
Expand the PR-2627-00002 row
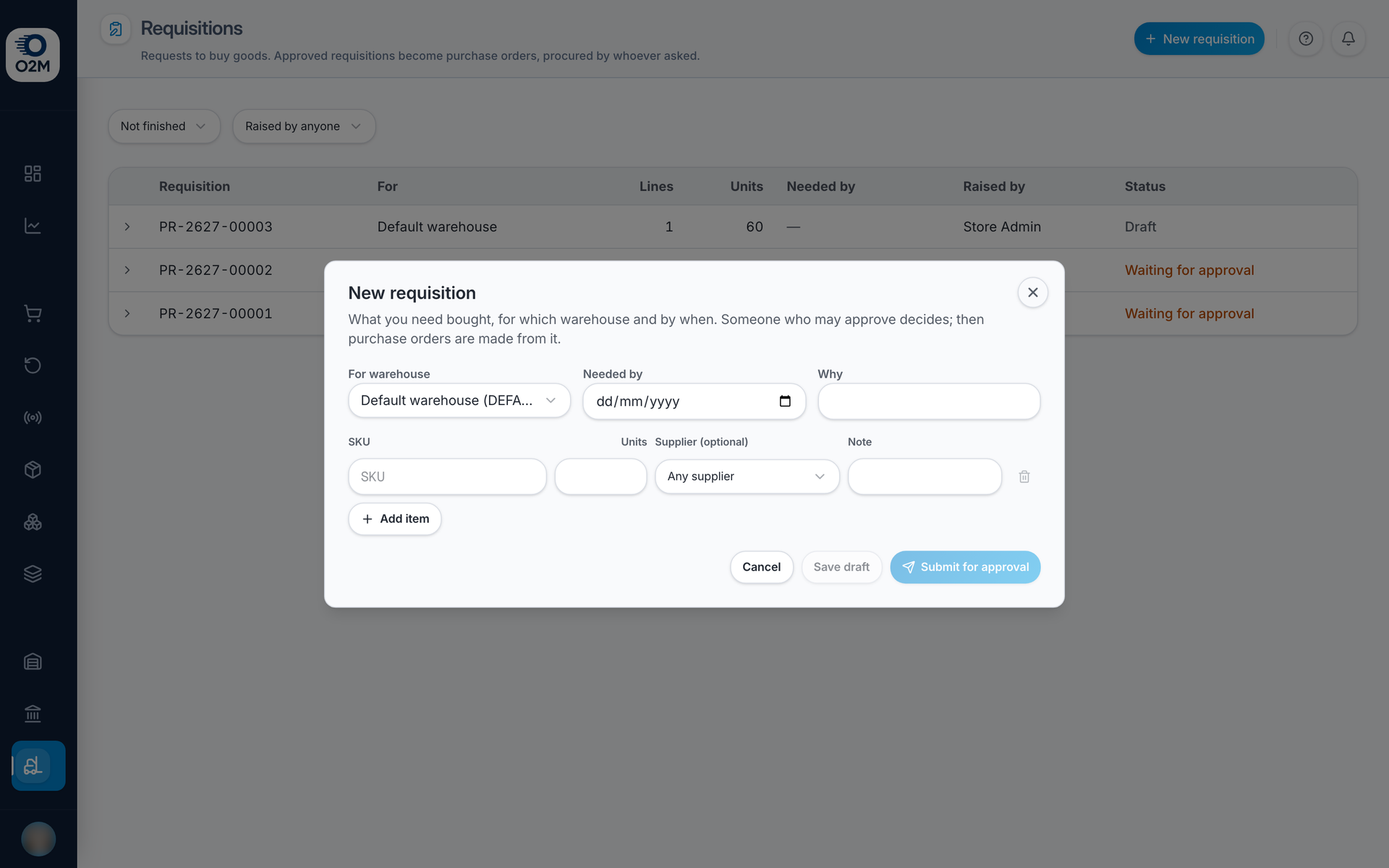pos(127,271)
